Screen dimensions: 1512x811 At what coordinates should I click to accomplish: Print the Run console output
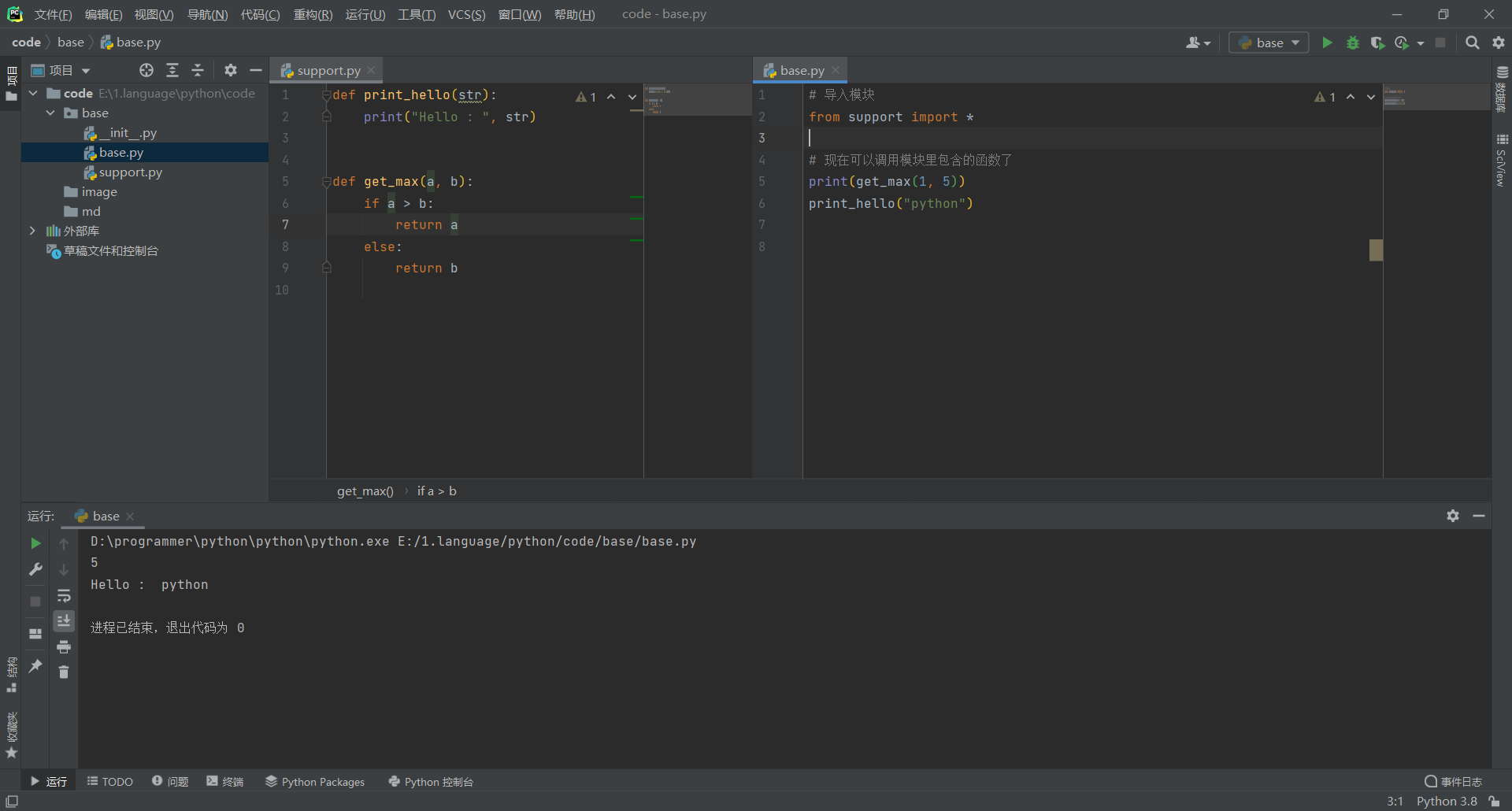pos(64,647)
